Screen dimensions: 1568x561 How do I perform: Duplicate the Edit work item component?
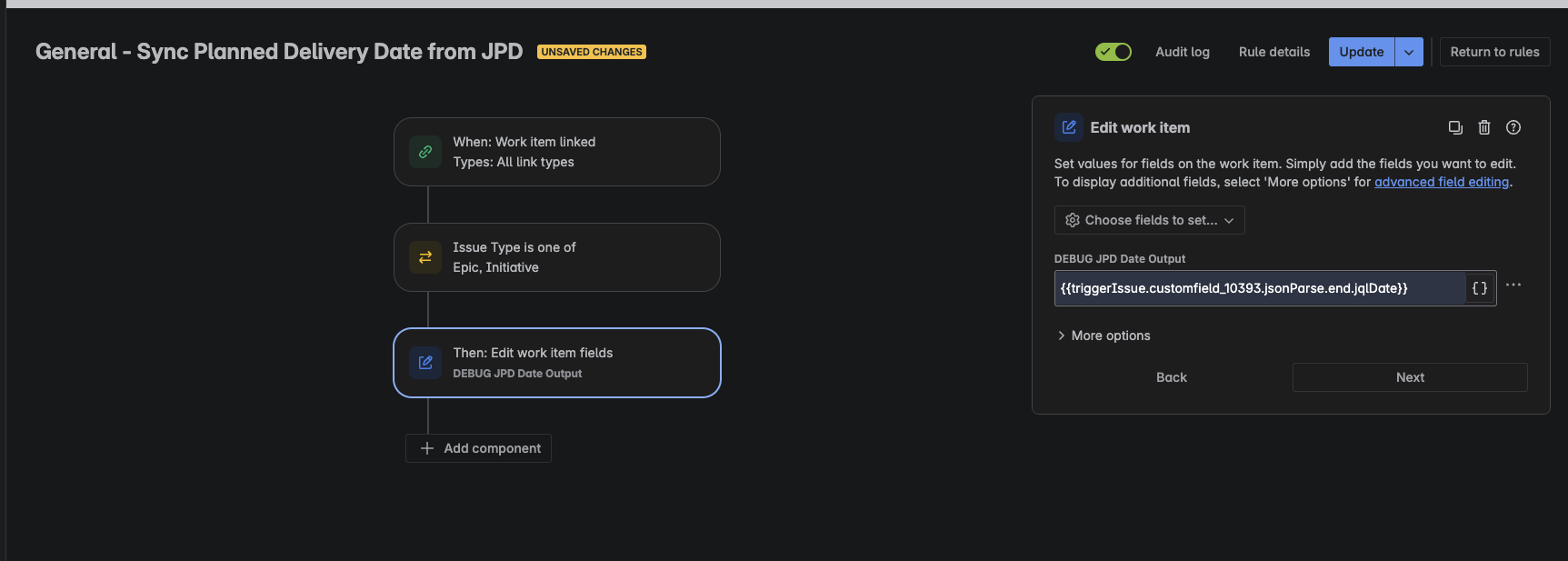click(1455, 127)
